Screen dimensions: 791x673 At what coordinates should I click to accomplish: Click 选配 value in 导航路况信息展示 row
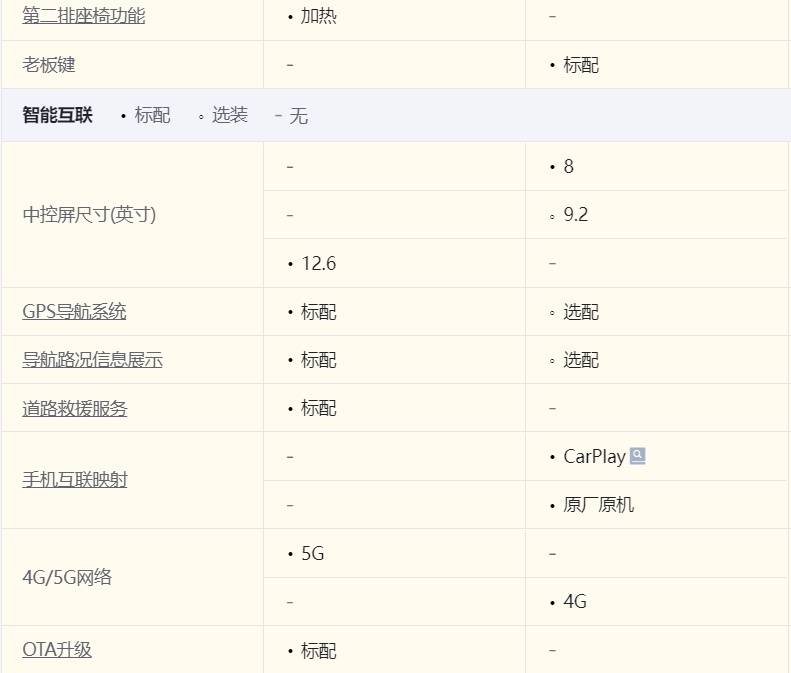coord(581,360)
